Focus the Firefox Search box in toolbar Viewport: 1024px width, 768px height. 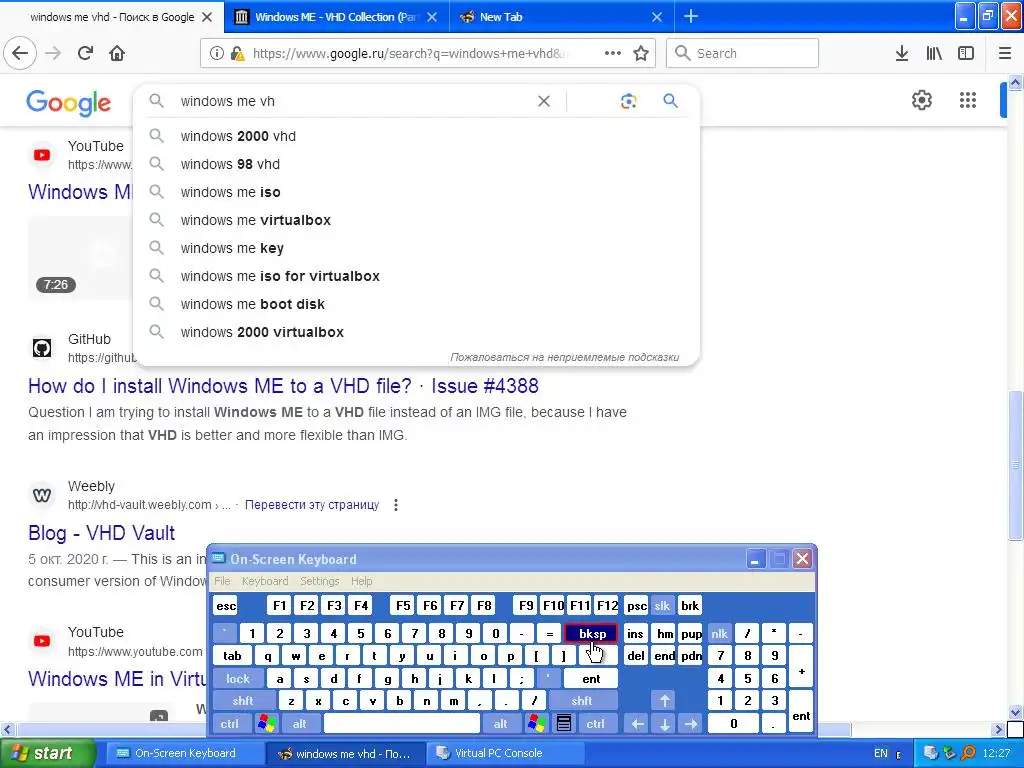(x=742, y=53)
